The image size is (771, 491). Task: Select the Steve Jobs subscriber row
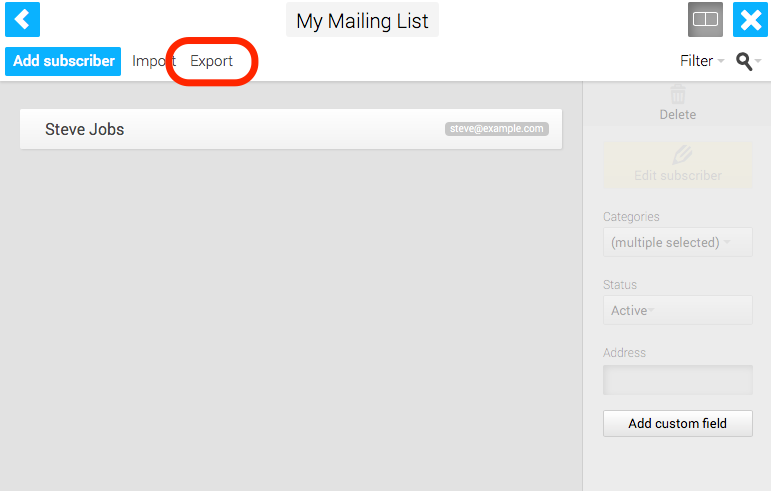(291, 129)
